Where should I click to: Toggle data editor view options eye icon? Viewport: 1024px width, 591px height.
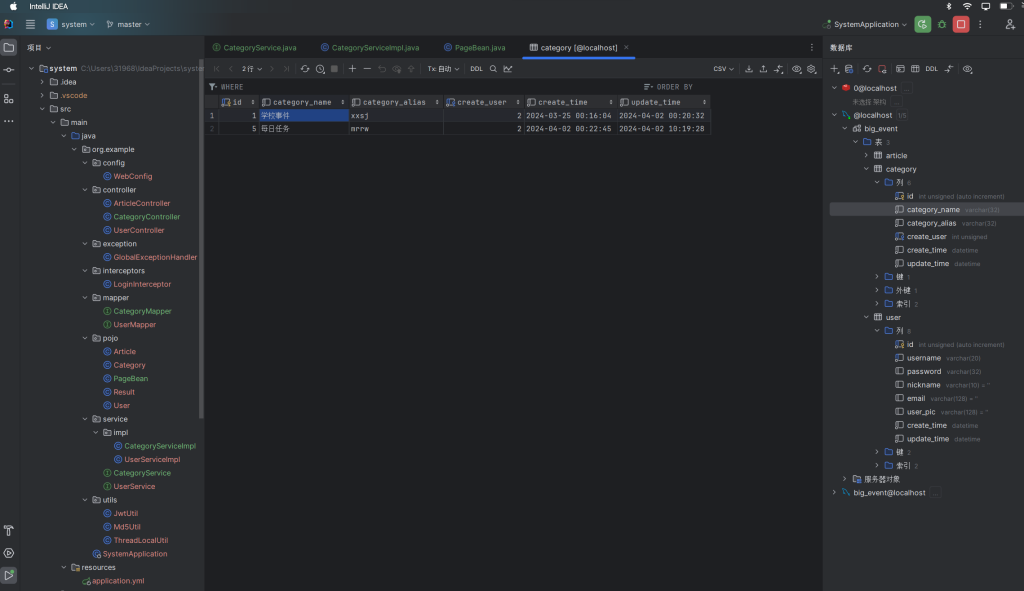(796, 69)
